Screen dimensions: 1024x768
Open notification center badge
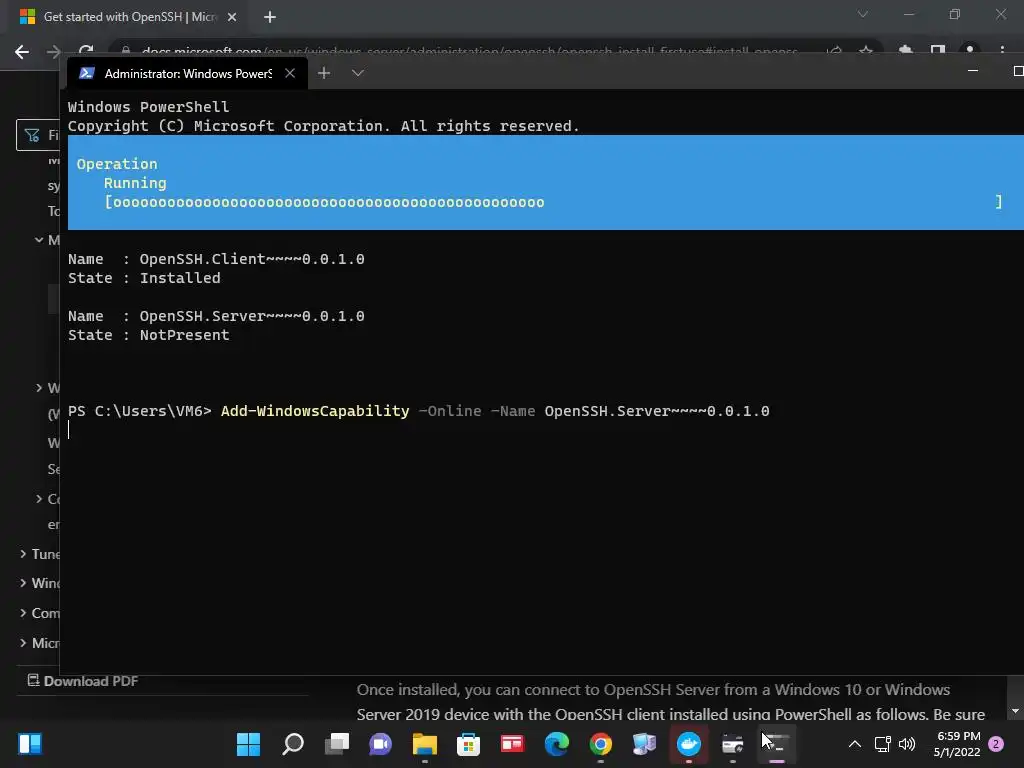(x=996, y=744)
